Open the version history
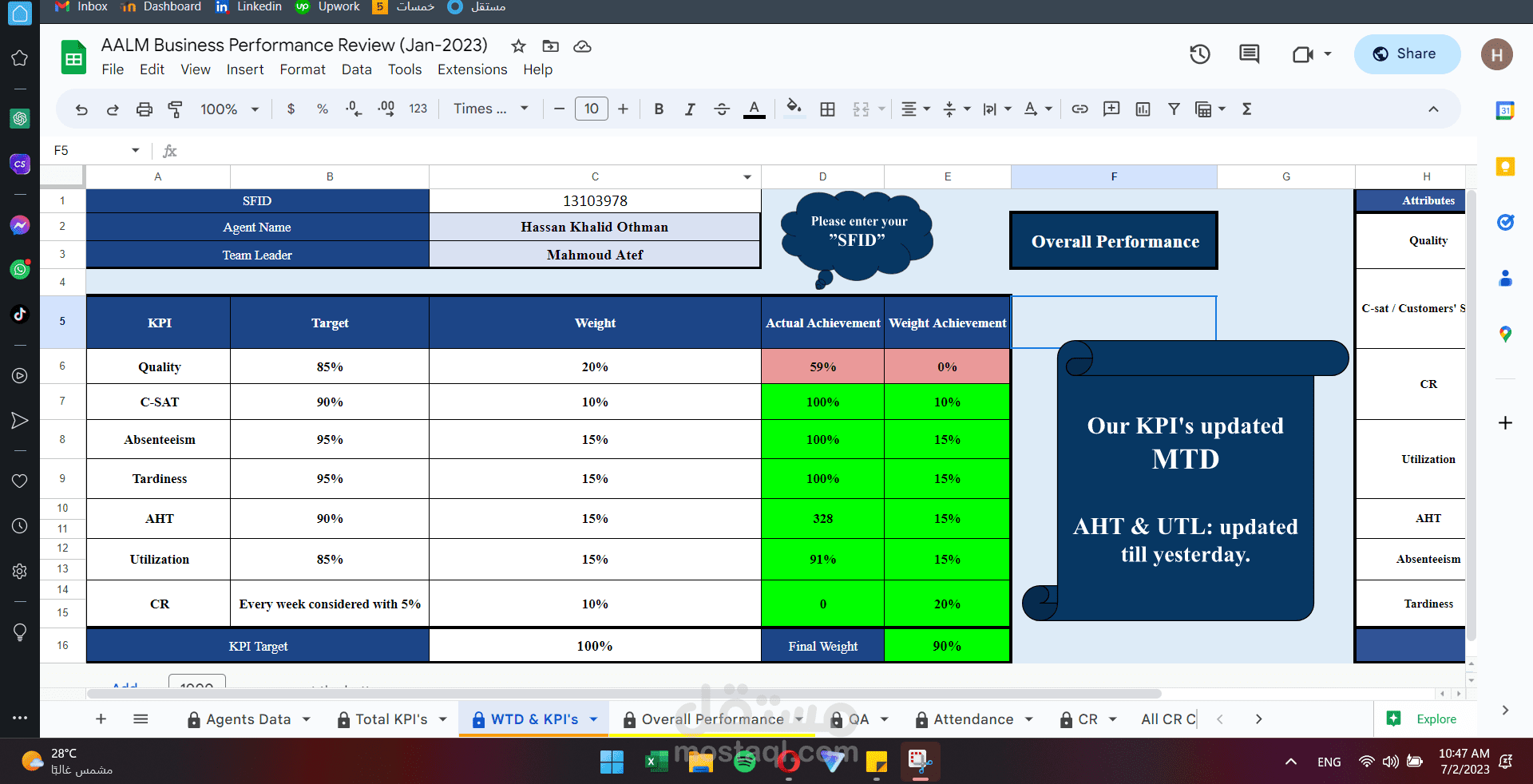This screenshot has width=1533, height=784. point(1200,53)
